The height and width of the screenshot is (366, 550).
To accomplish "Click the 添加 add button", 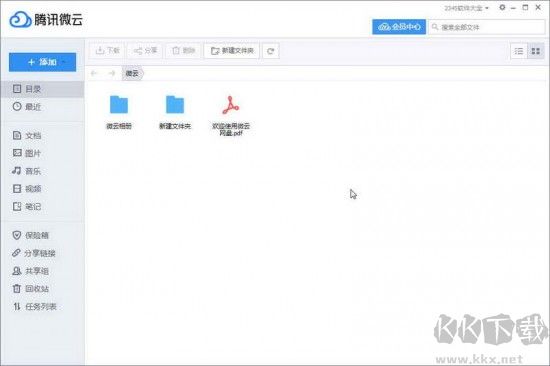I will (x=42, y=62).
